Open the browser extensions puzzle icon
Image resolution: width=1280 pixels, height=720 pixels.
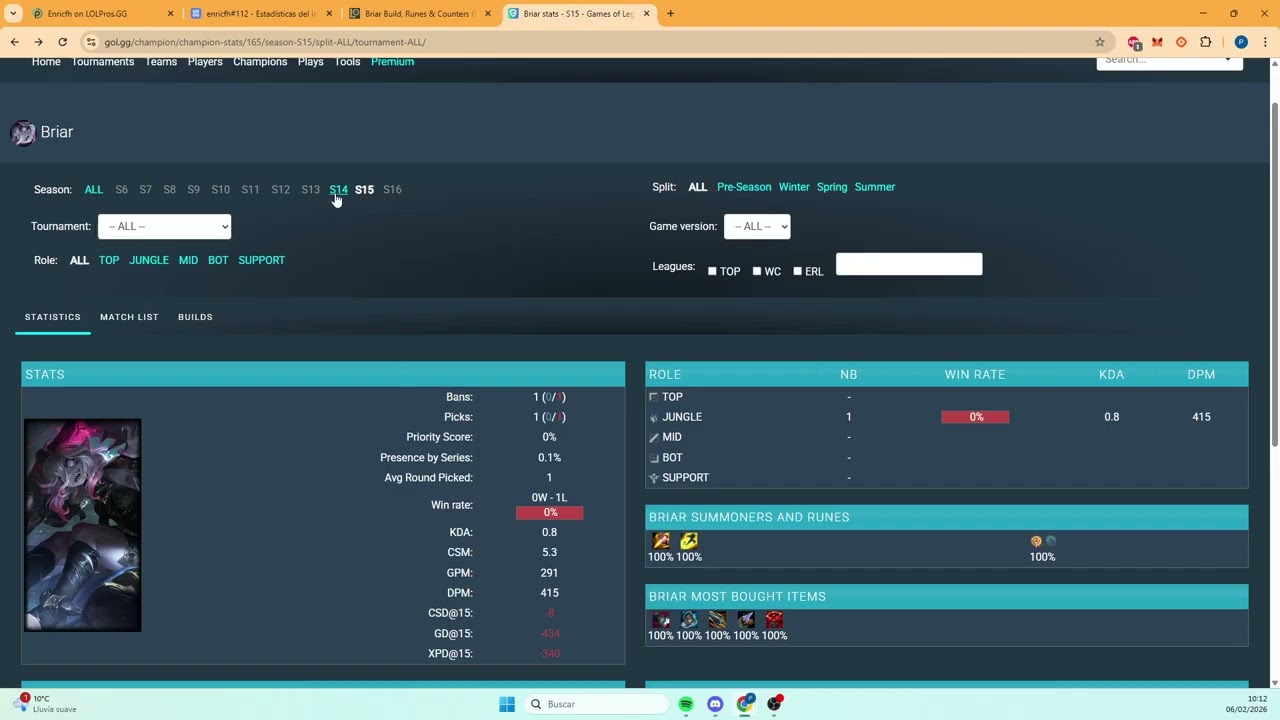(x=1205, y=42)
